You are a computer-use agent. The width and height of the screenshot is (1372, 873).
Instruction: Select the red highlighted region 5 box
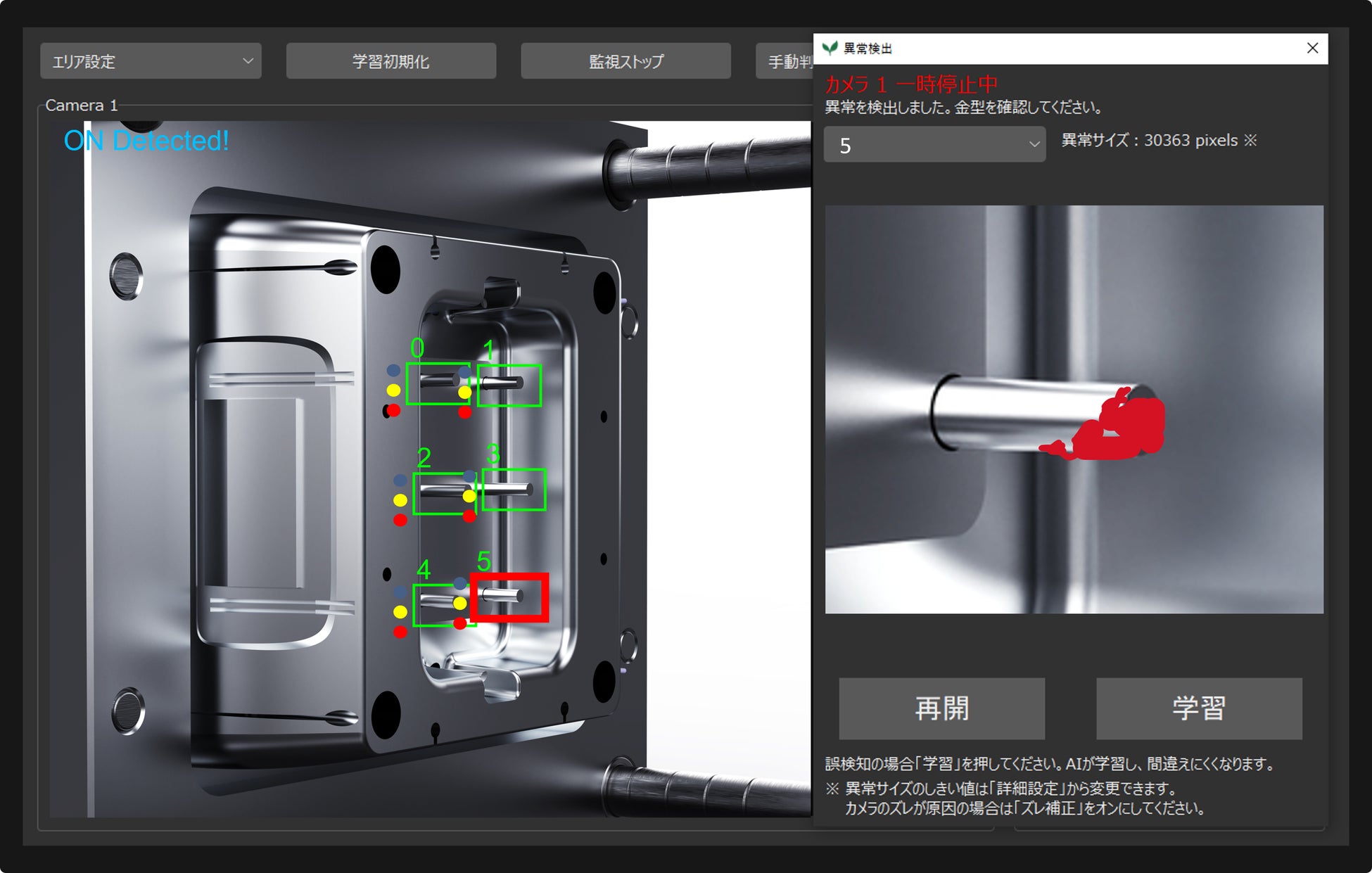click(509, 597)
